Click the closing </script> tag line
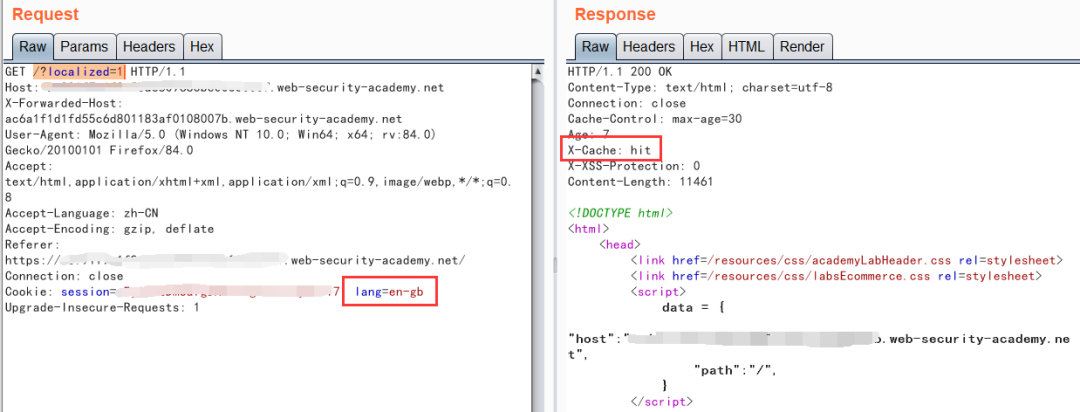Image resolution: width=1080 pixels, height=412 pixels. click(x=661, y=401)
